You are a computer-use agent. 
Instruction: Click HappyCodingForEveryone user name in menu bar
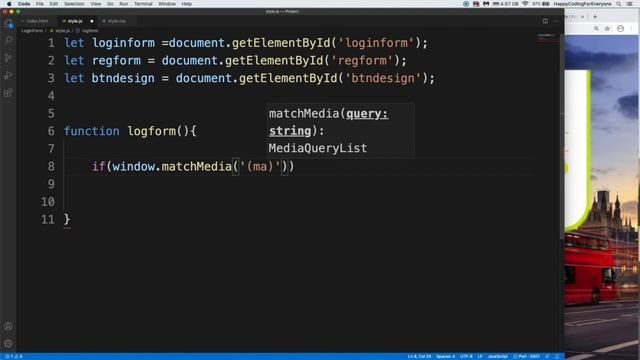582,4
